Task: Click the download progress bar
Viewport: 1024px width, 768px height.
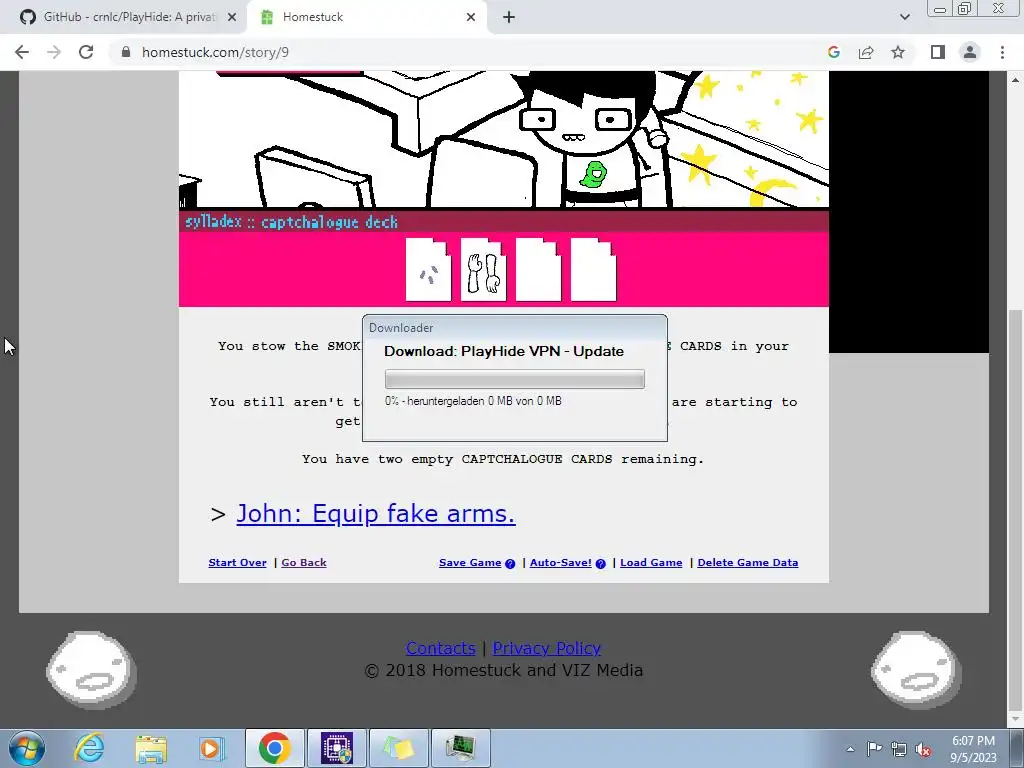Action: click(515, 379)
